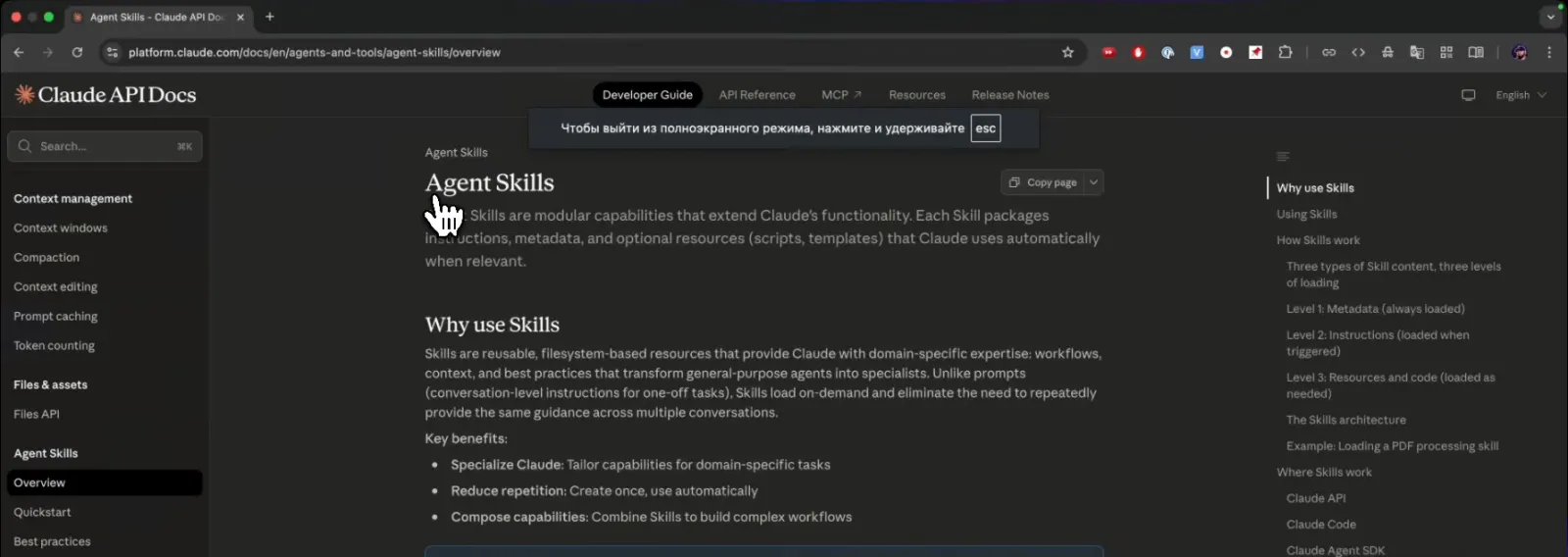Click the Agent Skills breadcrumb text

click(456, 152)
